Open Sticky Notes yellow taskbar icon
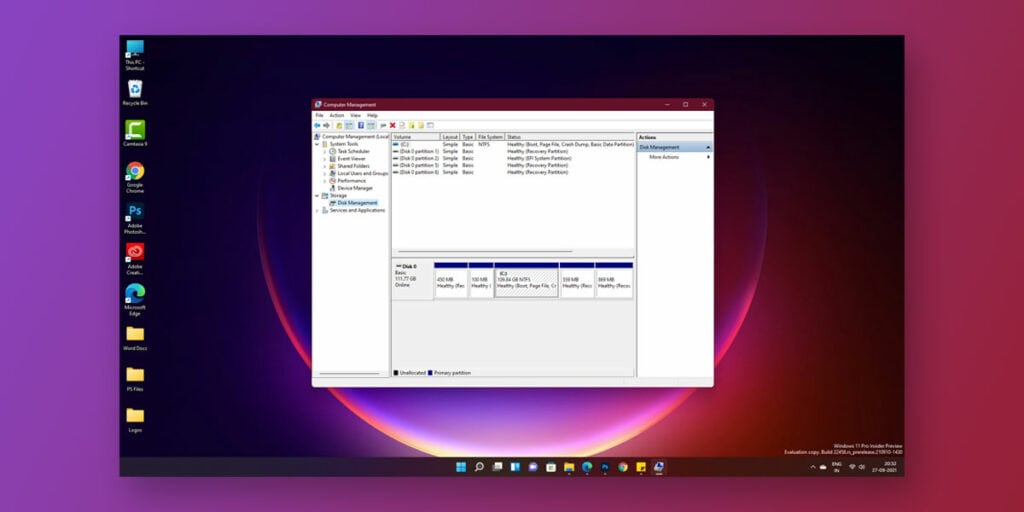This screenshot has width=1024, height=512. [x=641, y=467]
